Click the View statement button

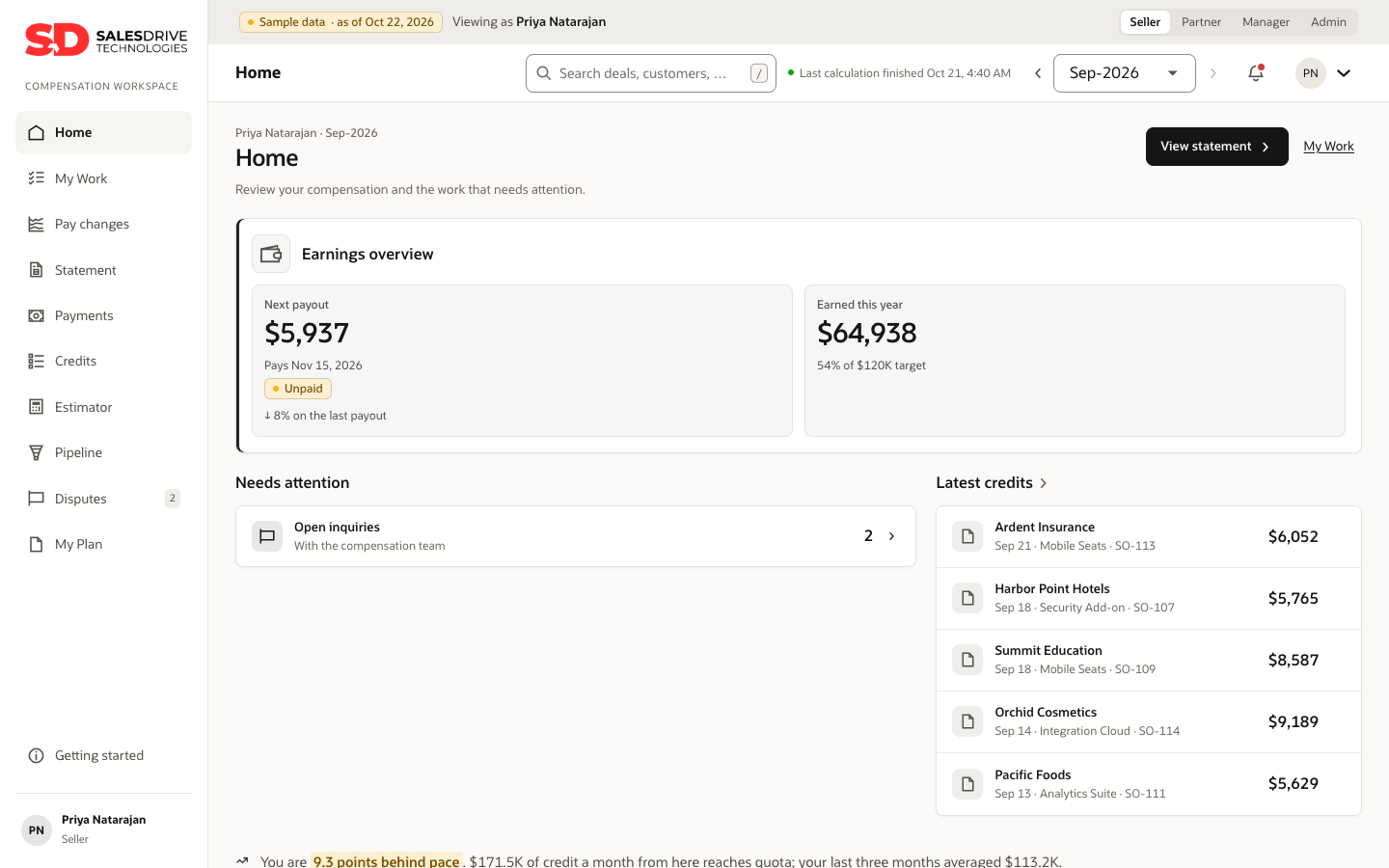point(1216,147)
